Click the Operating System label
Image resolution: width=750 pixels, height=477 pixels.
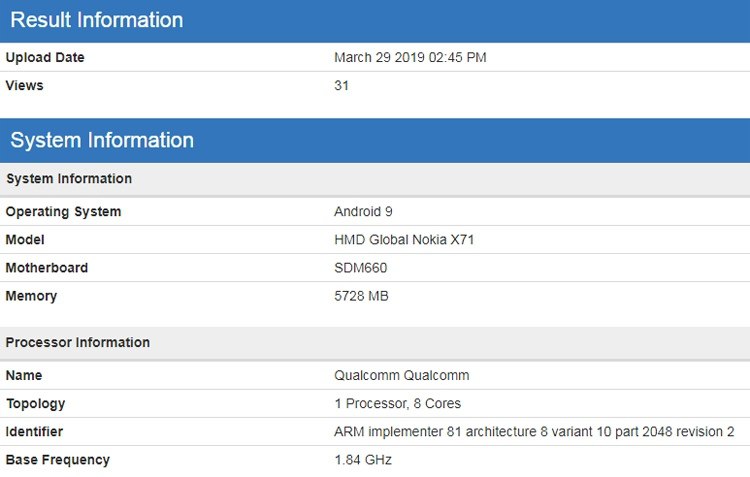point(63,212)
